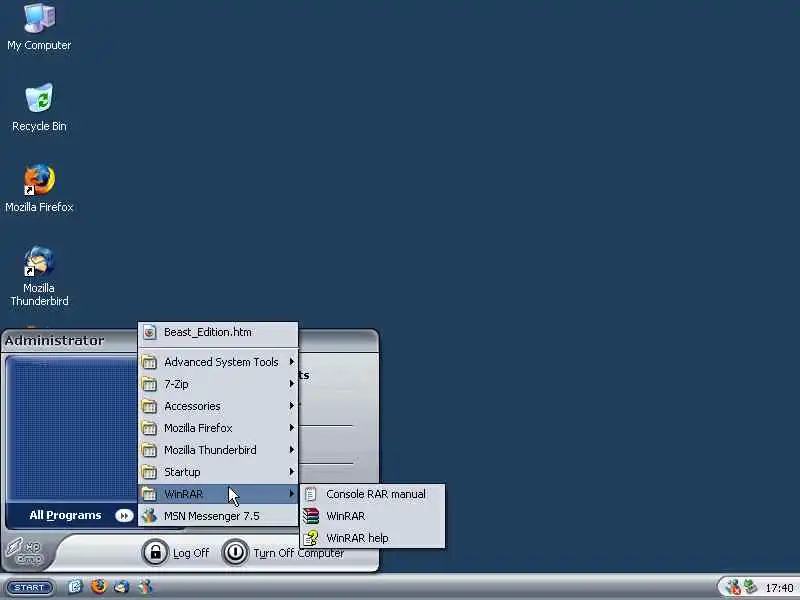Screen dimensions: 800x600
Task: Expand the Startup submenu arrow
Action: pyautogui.click(x=291, y=471)
